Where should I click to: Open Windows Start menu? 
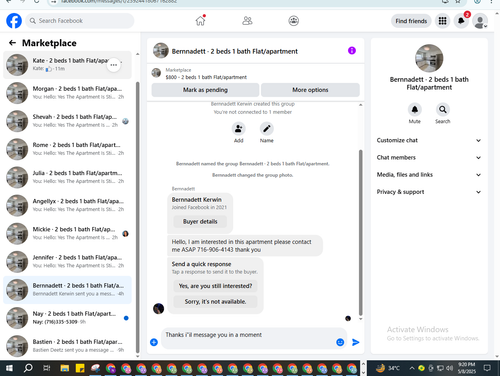(9, 368)
